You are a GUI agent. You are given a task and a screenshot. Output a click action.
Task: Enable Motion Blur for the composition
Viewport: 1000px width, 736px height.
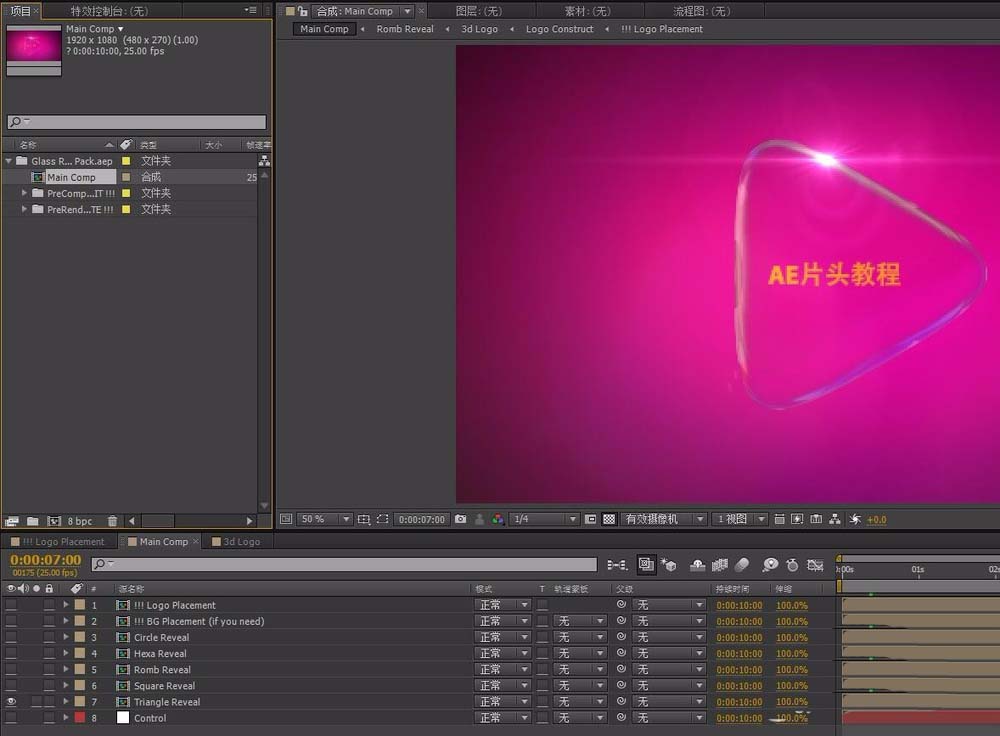pos(741,565)
